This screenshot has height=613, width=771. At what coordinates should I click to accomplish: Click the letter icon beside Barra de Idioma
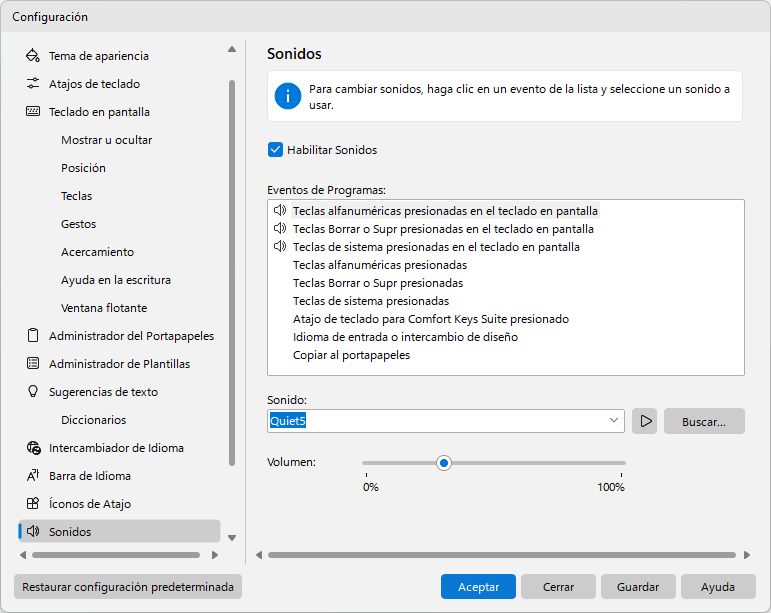pyautogui.click(x=33, y=475)
